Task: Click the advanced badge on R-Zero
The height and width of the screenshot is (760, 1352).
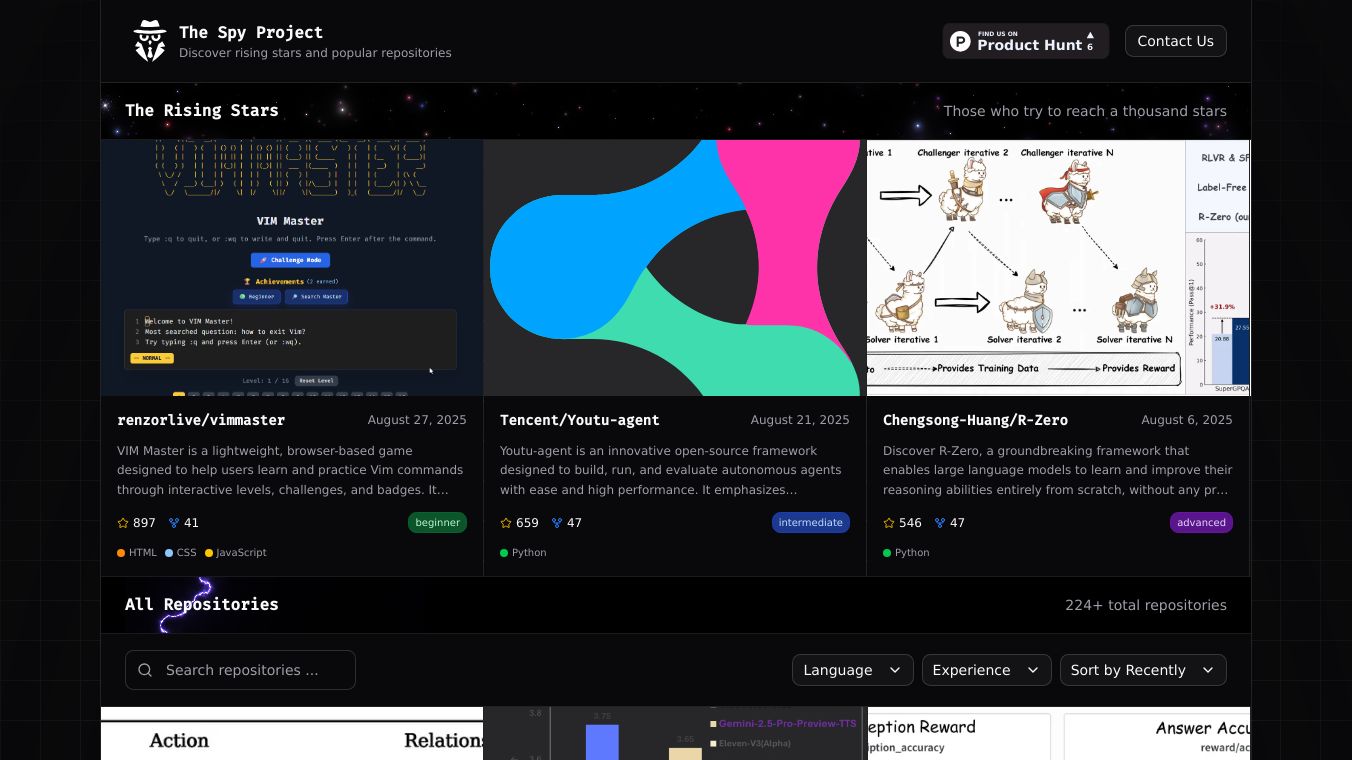Action: [x=1201, y=522]
